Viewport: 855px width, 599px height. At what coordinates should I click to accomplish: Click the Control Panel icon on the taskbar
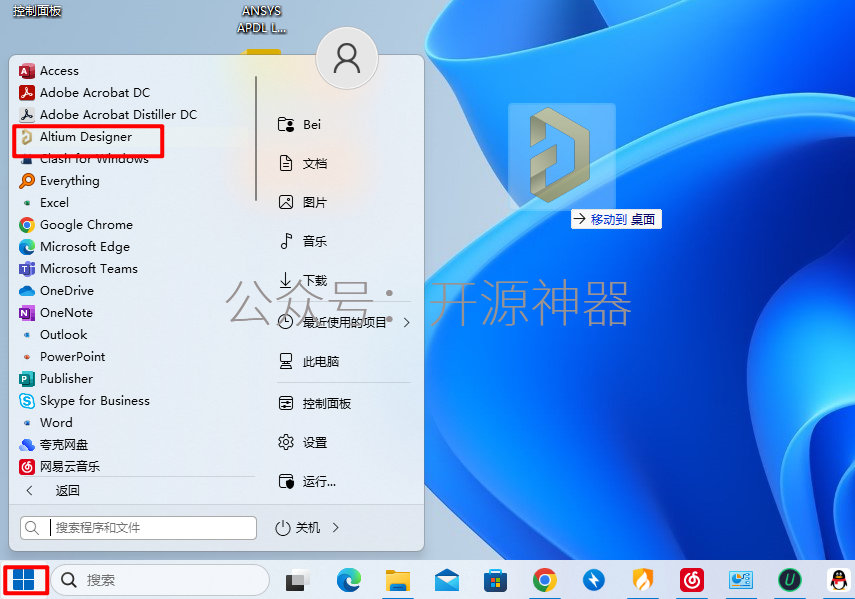tap(740, 580)
